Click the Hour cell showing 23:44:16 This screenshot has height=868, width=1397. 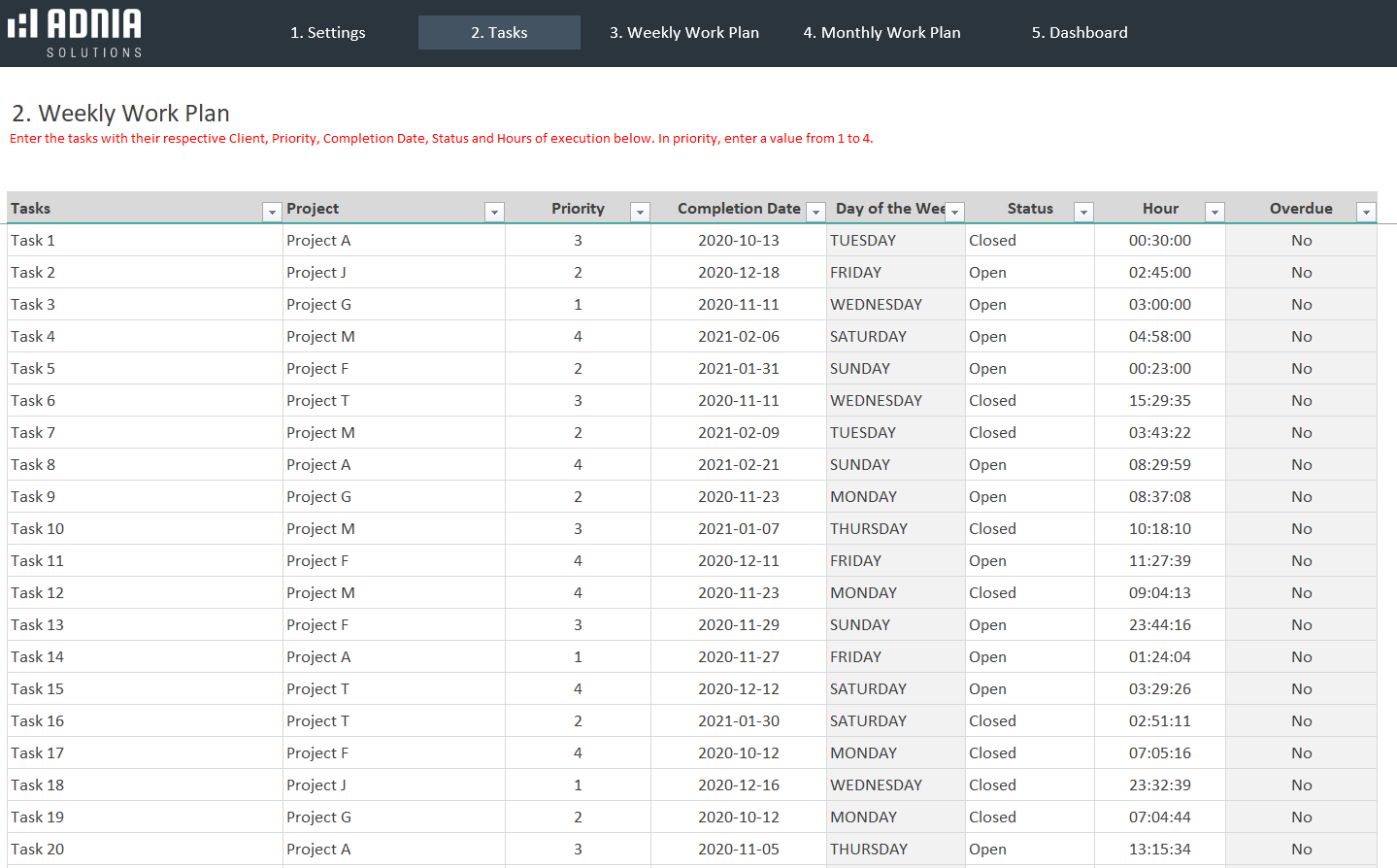click(x=1159, y=625)
